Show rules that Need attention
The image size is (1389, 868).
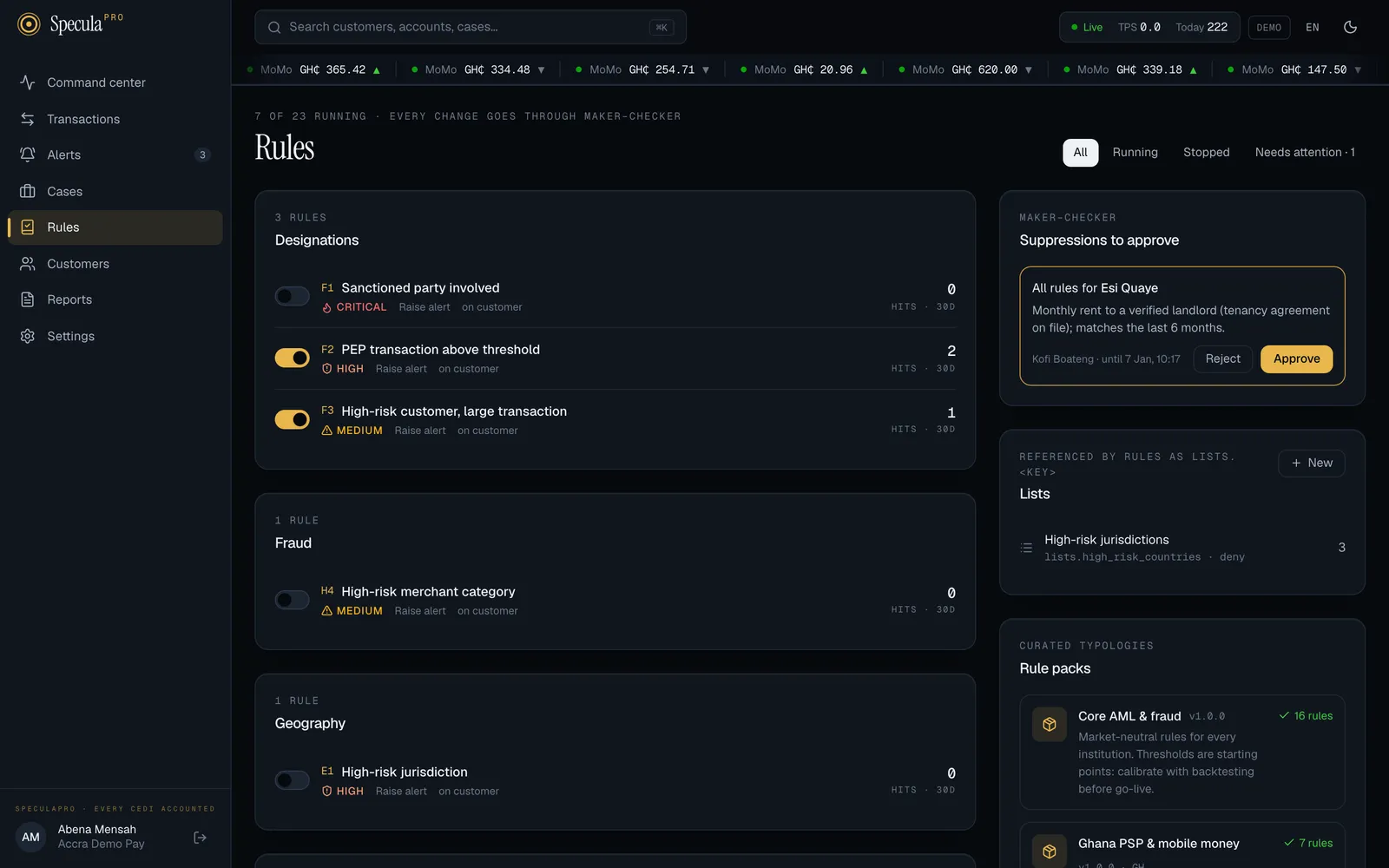coord(1305,152)
